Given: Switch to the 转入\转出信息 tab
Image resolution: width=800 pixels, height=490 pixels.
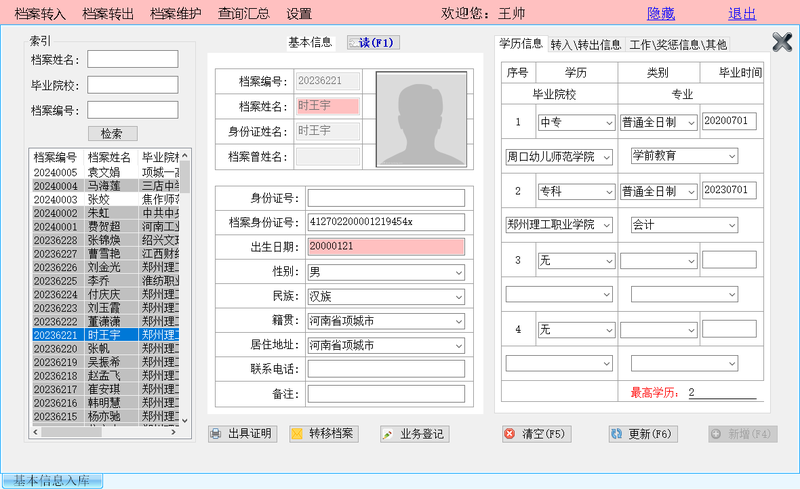Looking at the screenshot, I should click(x=586, y=45).
